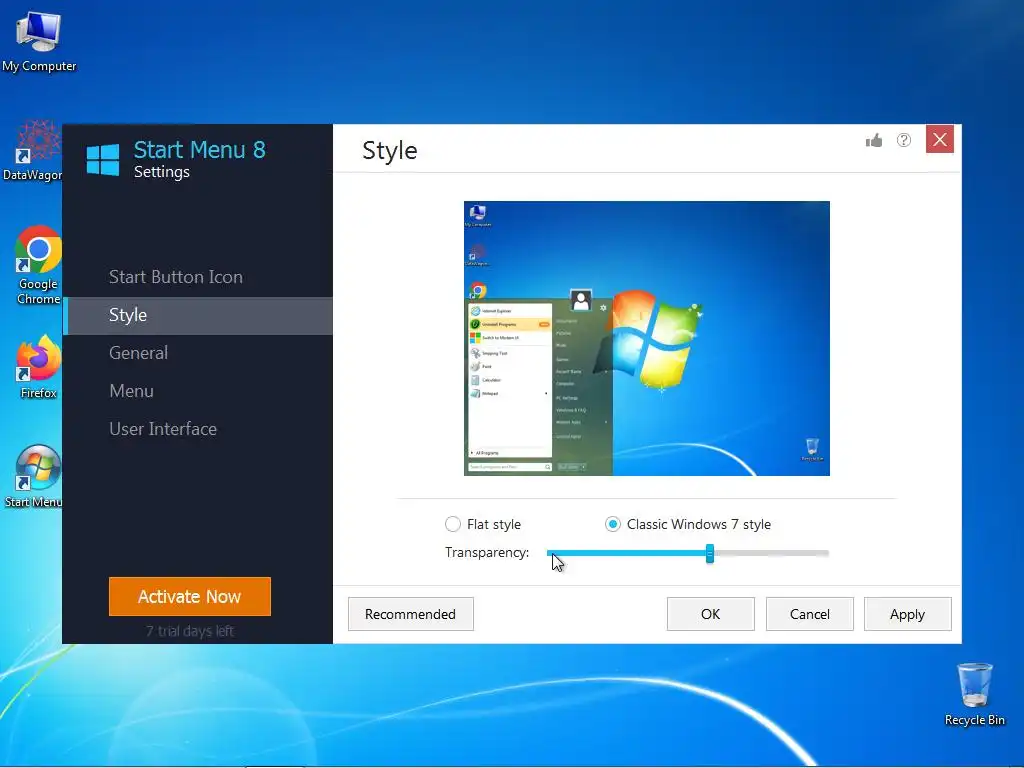The width and height of the screenshot is (1024, 768).
Task: Click the Activate Now button
Action: coord(190,596)
